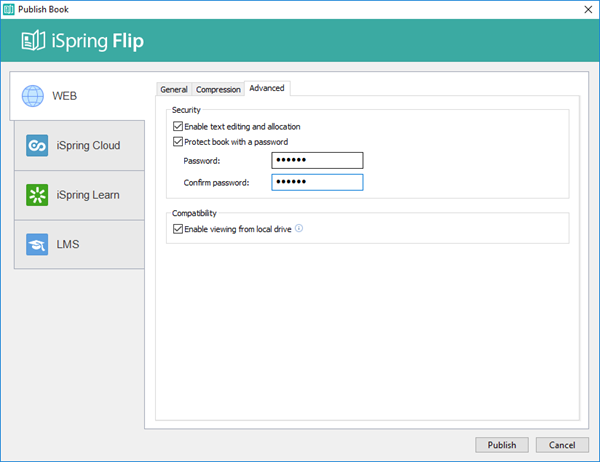Click the Security group label
The width and height of the screenshot is (600, 462).
tap(186, 110)
